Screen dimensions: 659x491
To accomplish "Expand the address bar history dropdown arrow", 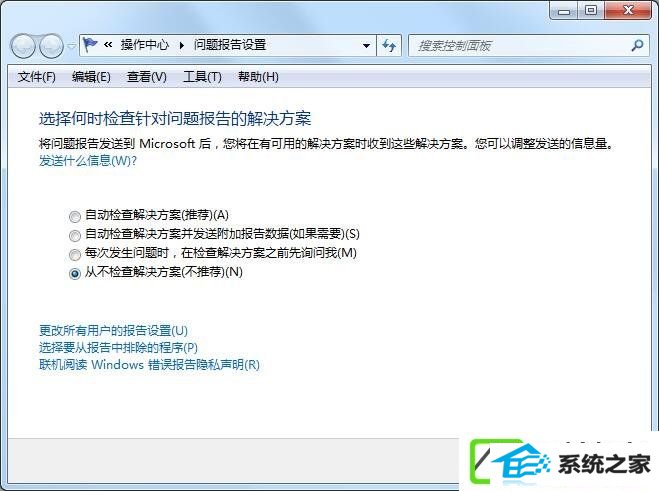I will pos(366,45).
